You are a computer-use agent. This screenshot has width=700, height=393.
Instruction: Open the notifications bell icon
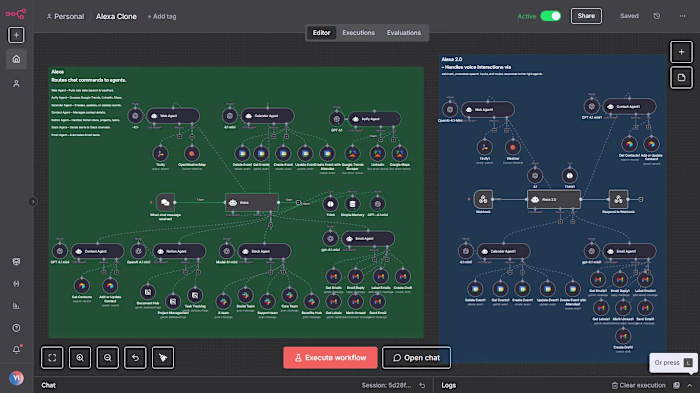[16, 350]
